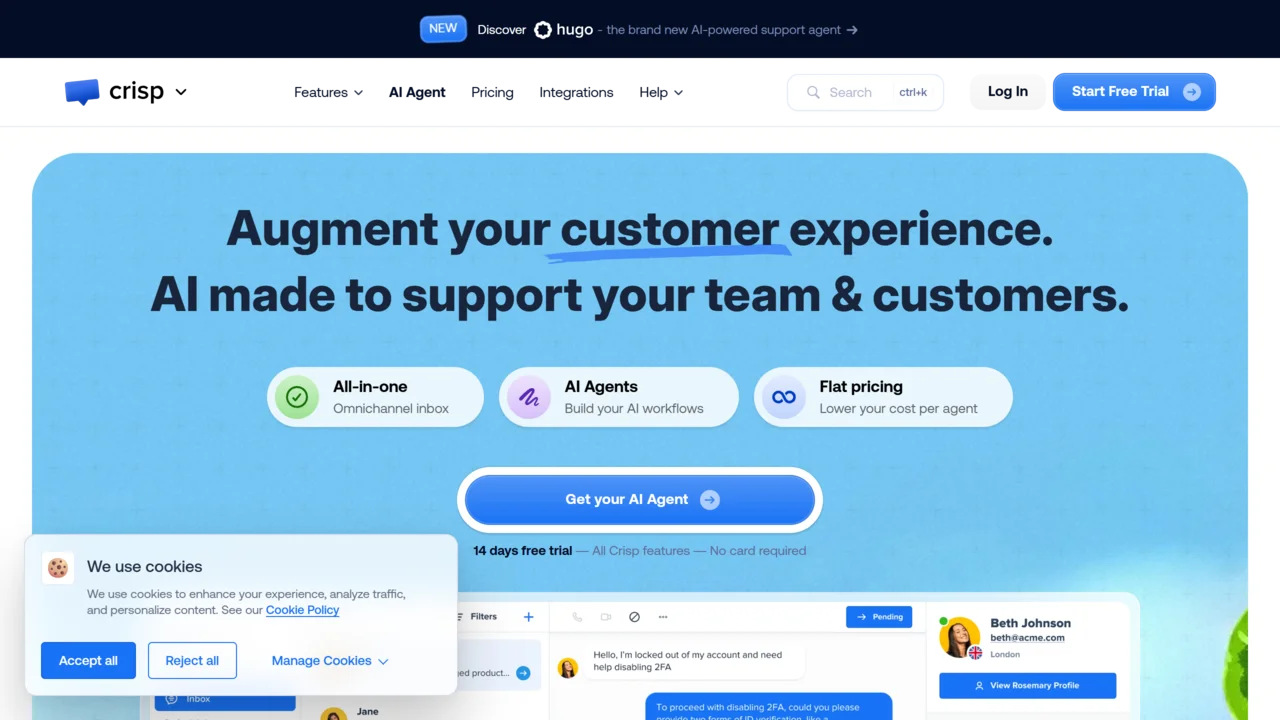Click the 'Hello, I'm locked out' chat message
Image resolution: width=1280 pixels, height=720 pixels.
coord(696,661)
